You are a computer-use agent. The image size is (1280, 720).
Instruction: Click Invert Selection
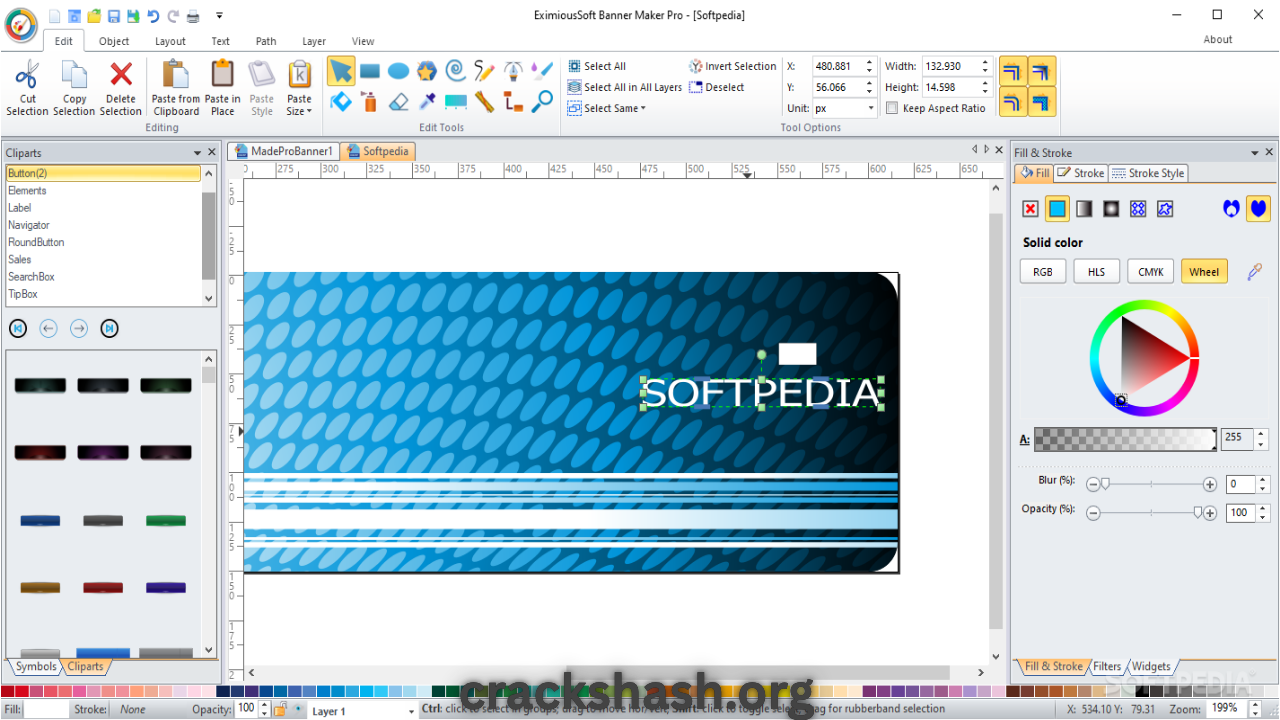tap(732, 66)
